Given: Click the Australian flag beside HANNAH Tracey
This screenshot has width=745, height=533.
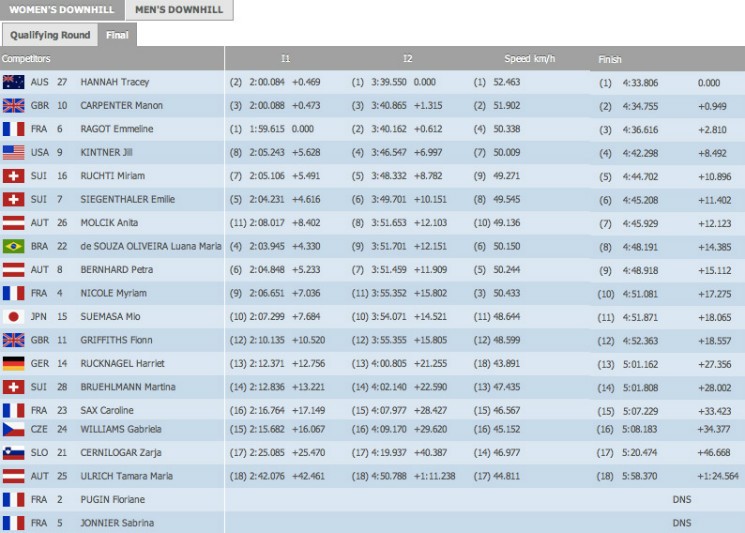Looking at the screenshot, I should (x=13, y=82).
